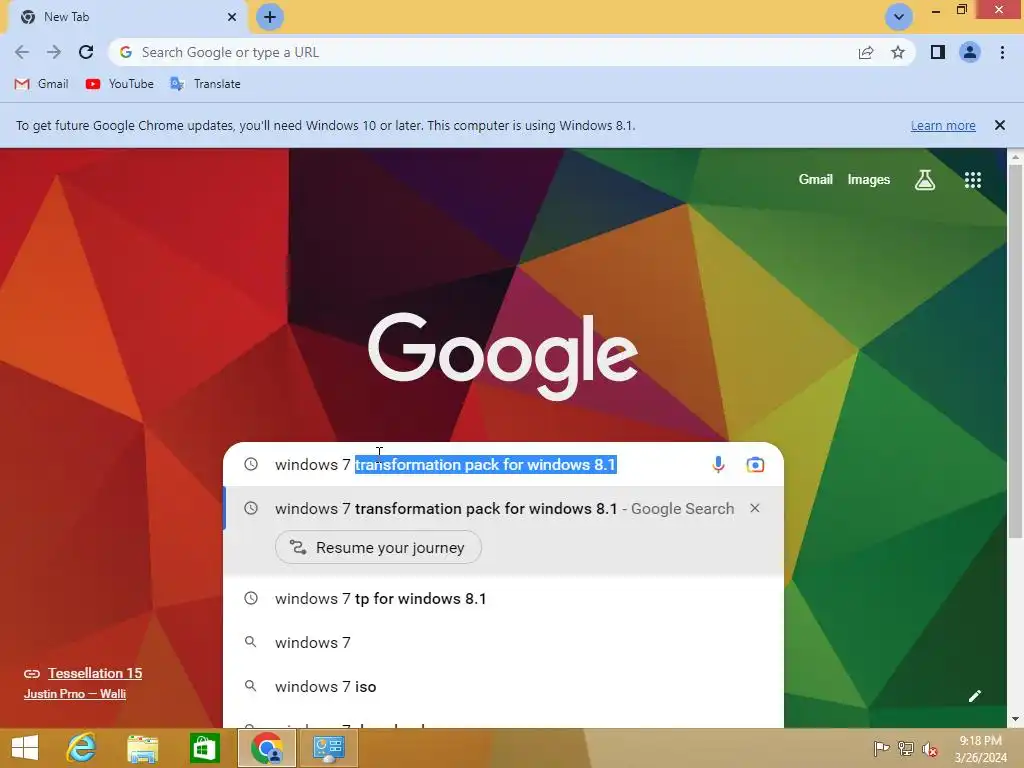Open the Translate bookmark
The height and width of the screenshot is (768, 1024).
coord(205,84)
